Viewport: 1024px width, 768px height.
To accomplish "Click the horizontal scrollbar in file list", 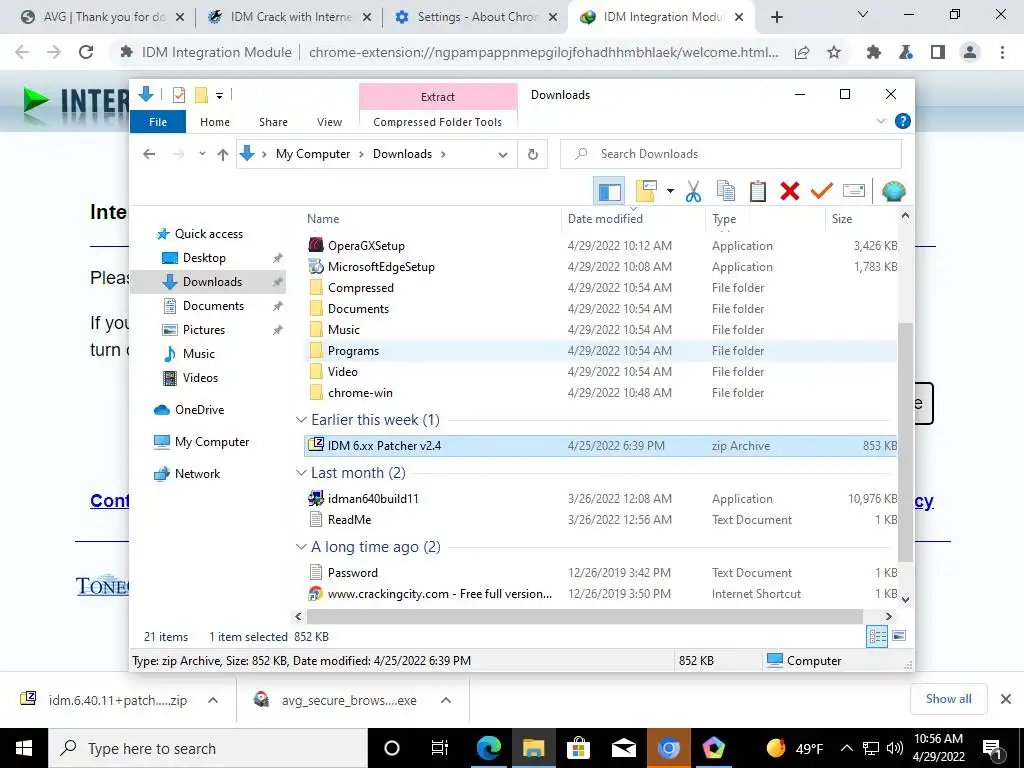I will 584,616.
